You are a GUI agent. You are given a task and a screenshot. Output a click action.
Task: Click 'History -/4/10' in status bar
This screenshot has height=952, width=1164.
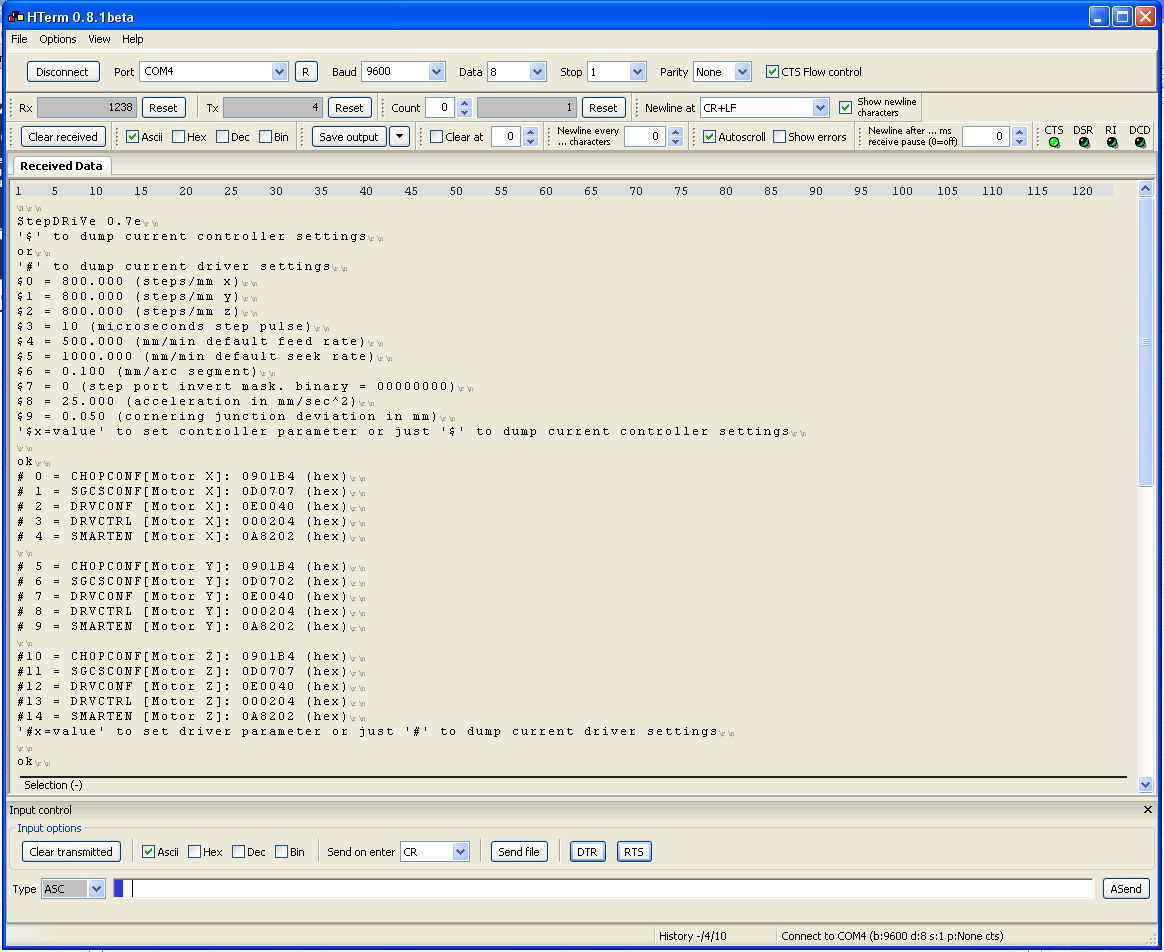tap(693, 936)
